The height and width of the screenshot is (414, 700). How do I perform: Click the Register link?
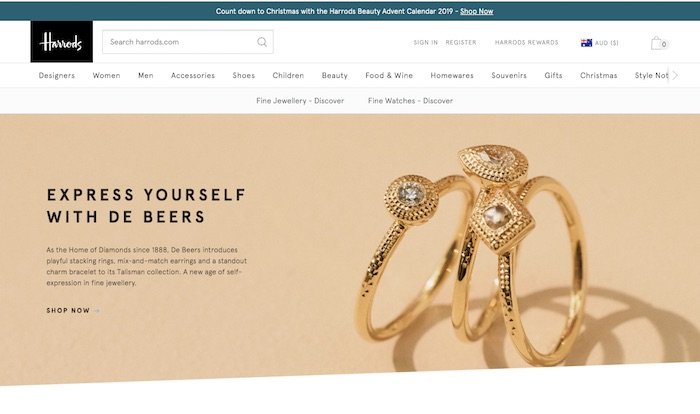coord(461,42)
